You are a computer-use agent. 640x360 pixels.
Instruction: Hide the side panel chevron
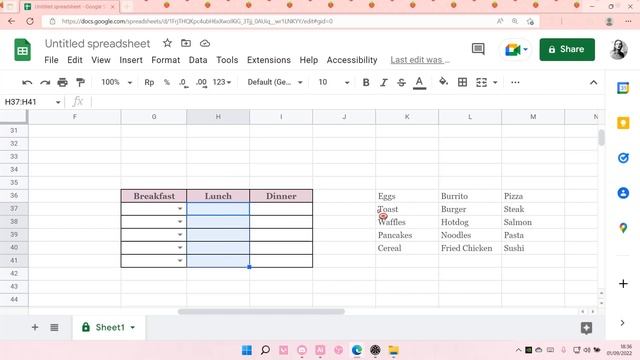pyautogui.click(x=622, y=323)
